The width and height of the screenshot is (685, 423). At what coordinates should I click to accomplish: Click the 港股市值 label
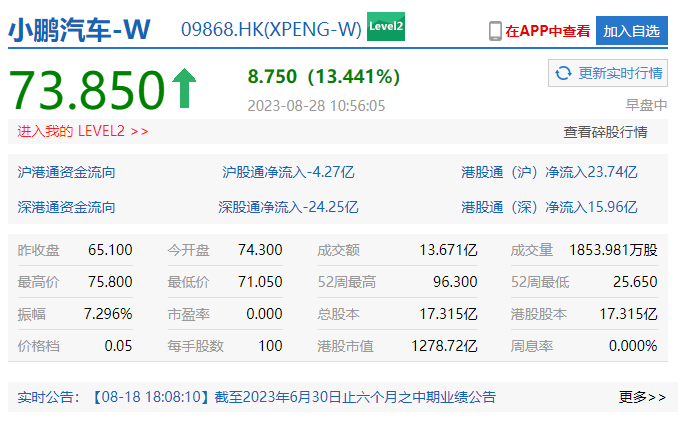click(346, 347)
